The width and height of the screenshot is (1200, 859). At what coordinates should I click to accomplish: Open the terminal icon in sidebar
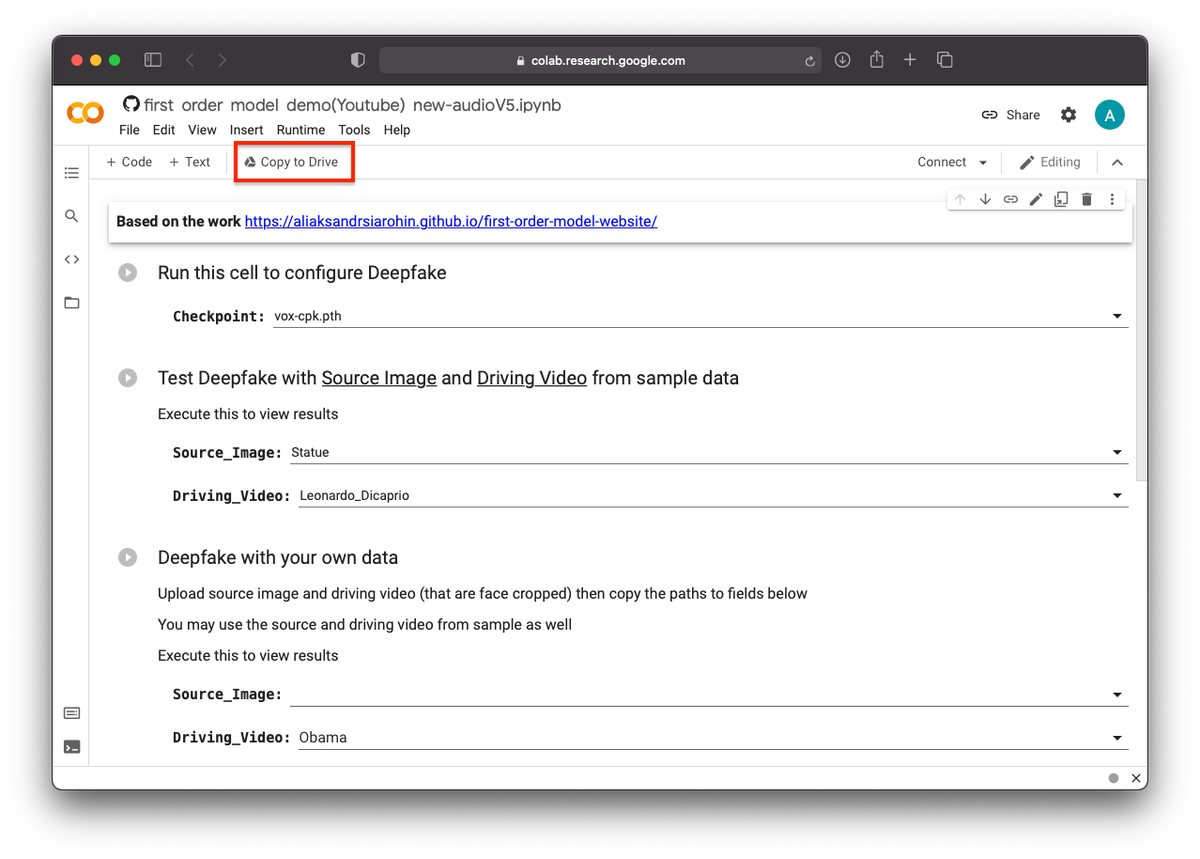[71, 747]
